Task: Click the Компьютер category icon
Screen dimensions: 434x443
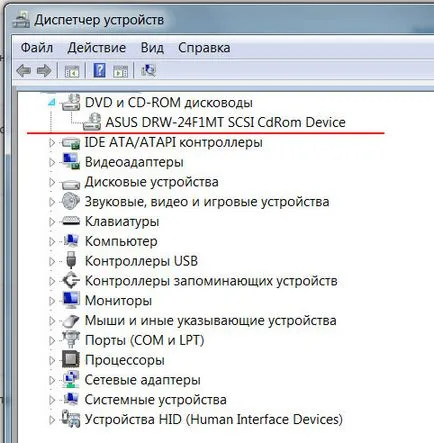Action: click(x=71, y=241)
